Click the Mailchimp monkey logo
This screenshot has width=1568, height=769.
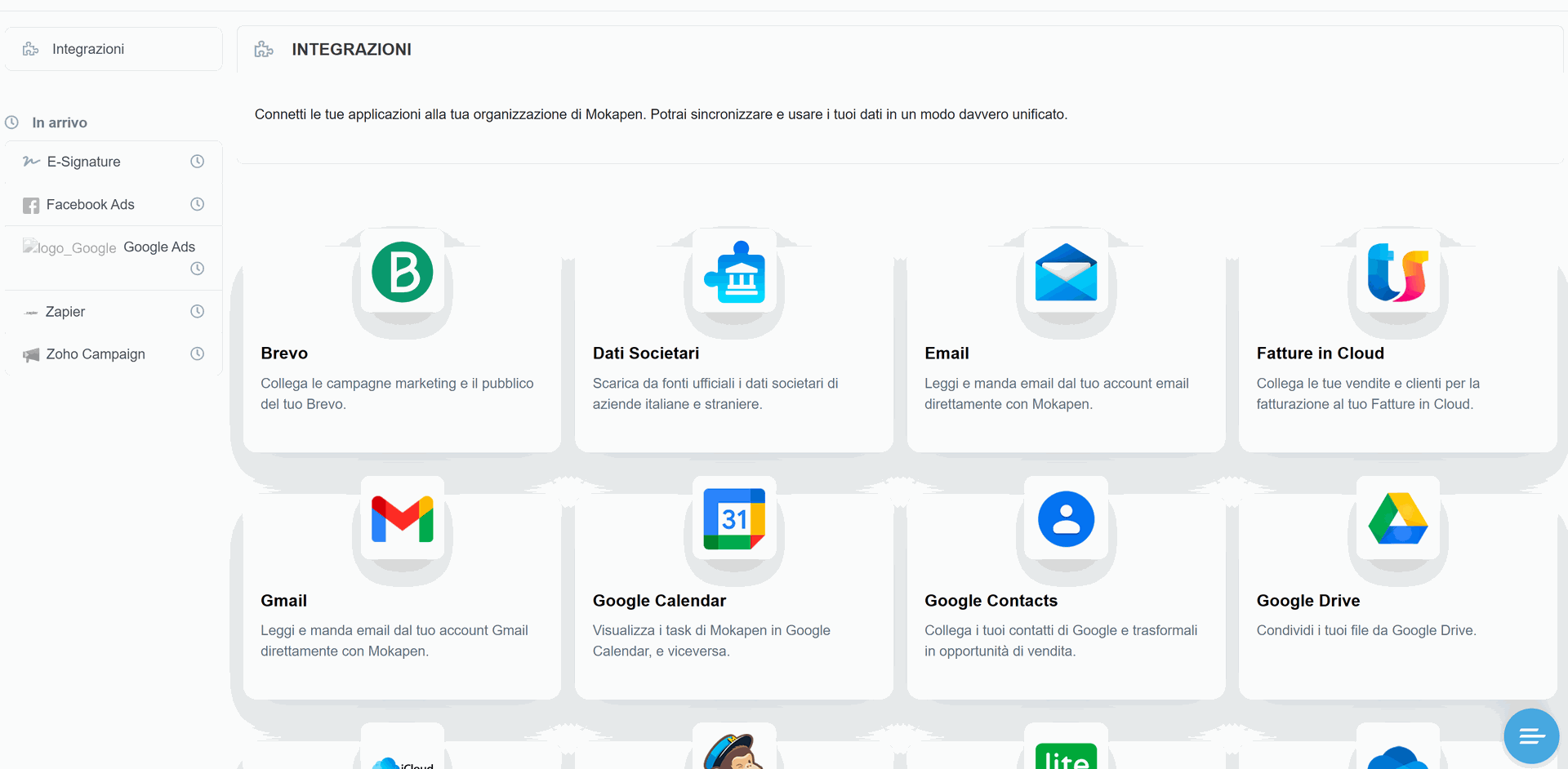(733, 753)
